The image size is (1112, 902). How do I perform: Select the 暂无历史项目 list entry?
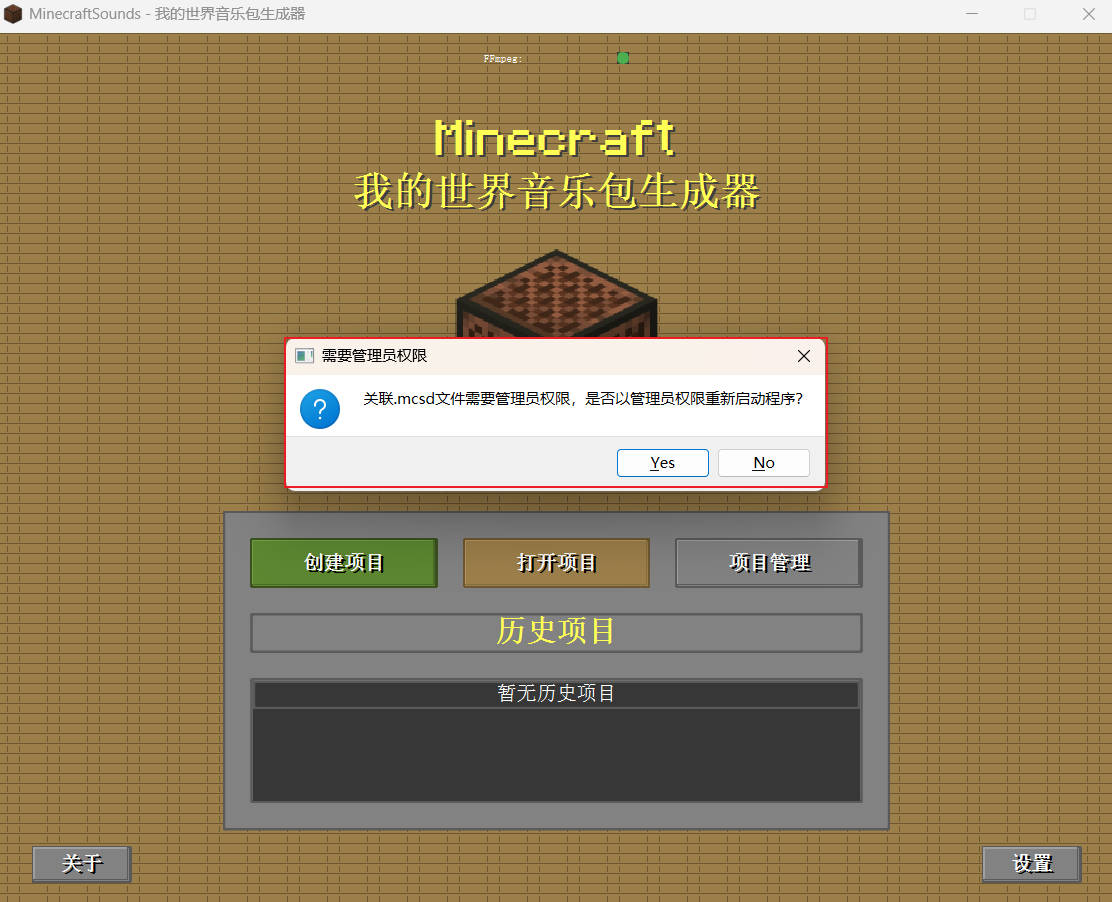tap(556, 693)
